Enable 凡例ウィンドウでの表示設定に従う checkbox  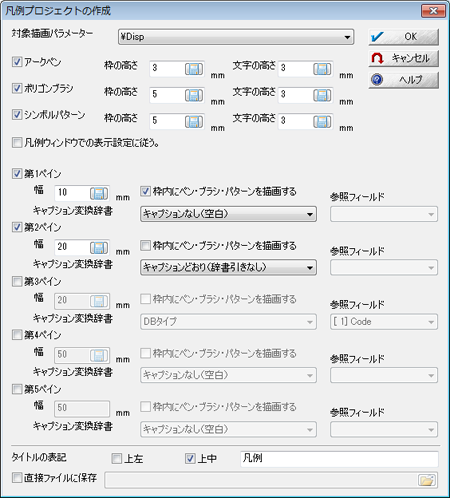17,143
